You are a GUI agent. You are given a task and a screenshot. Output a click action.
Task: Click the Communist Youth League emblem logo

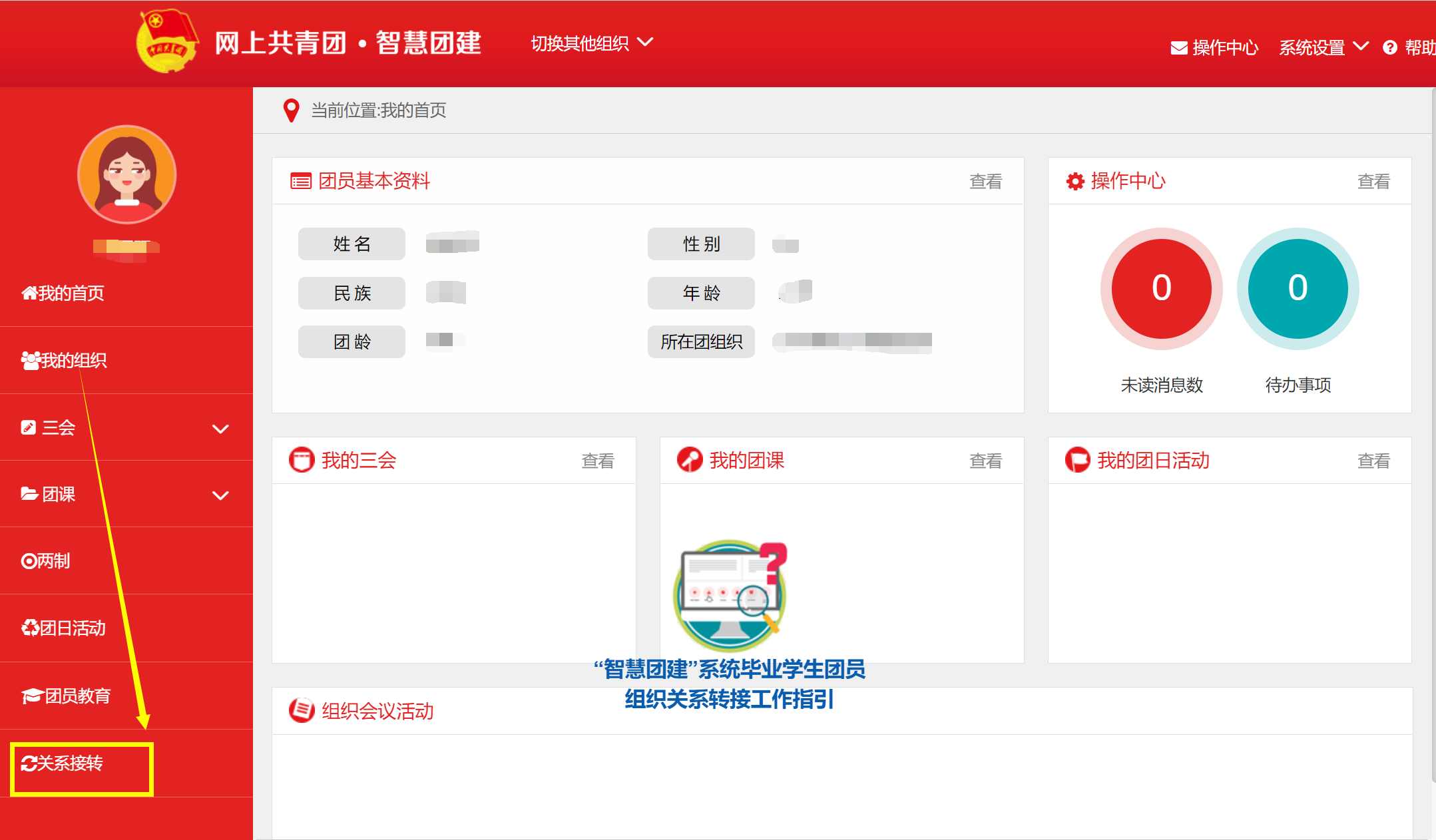[166, 41]
